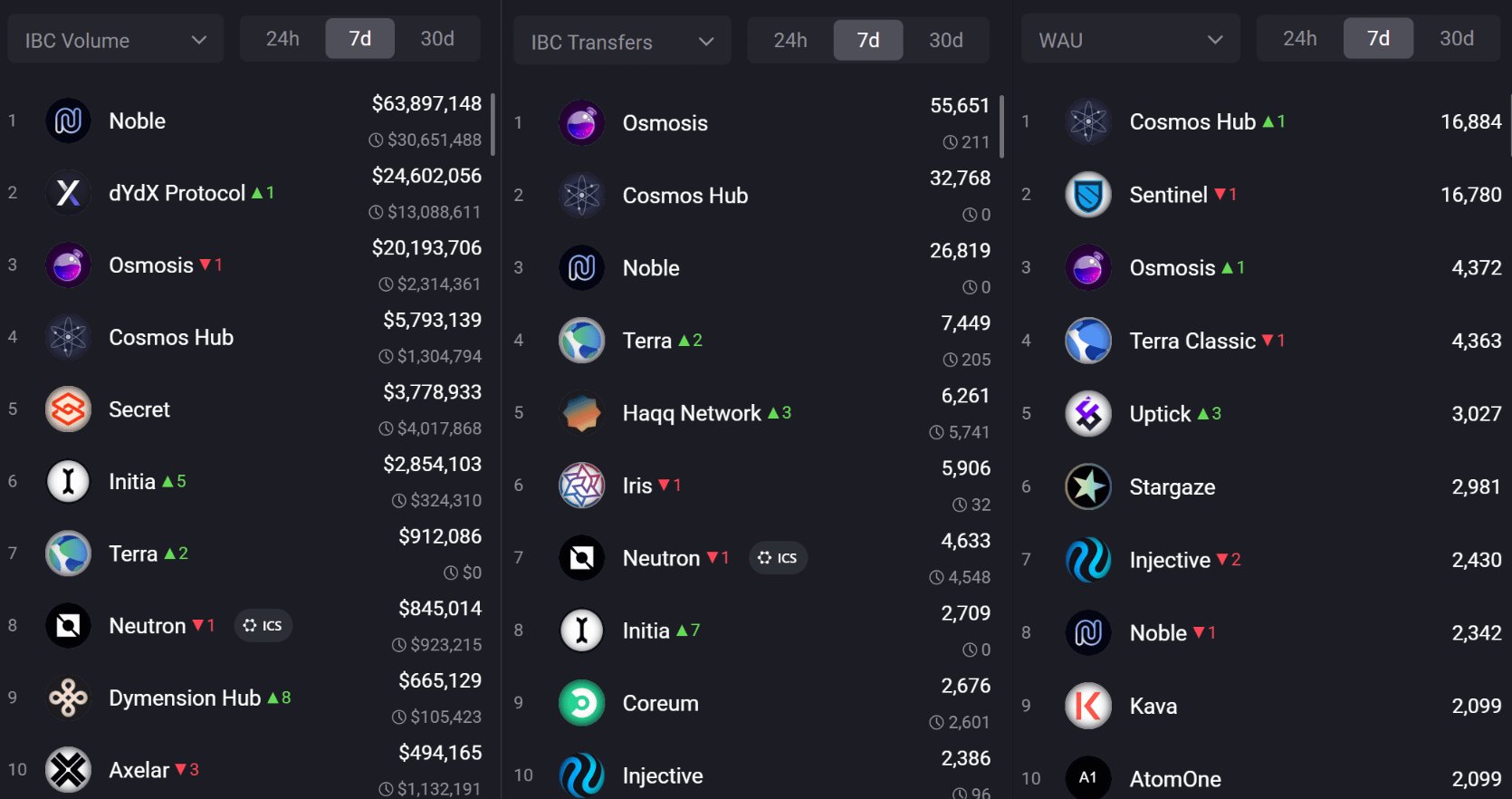Open the IBC Volume metric dropdown

tap(116, 41)
